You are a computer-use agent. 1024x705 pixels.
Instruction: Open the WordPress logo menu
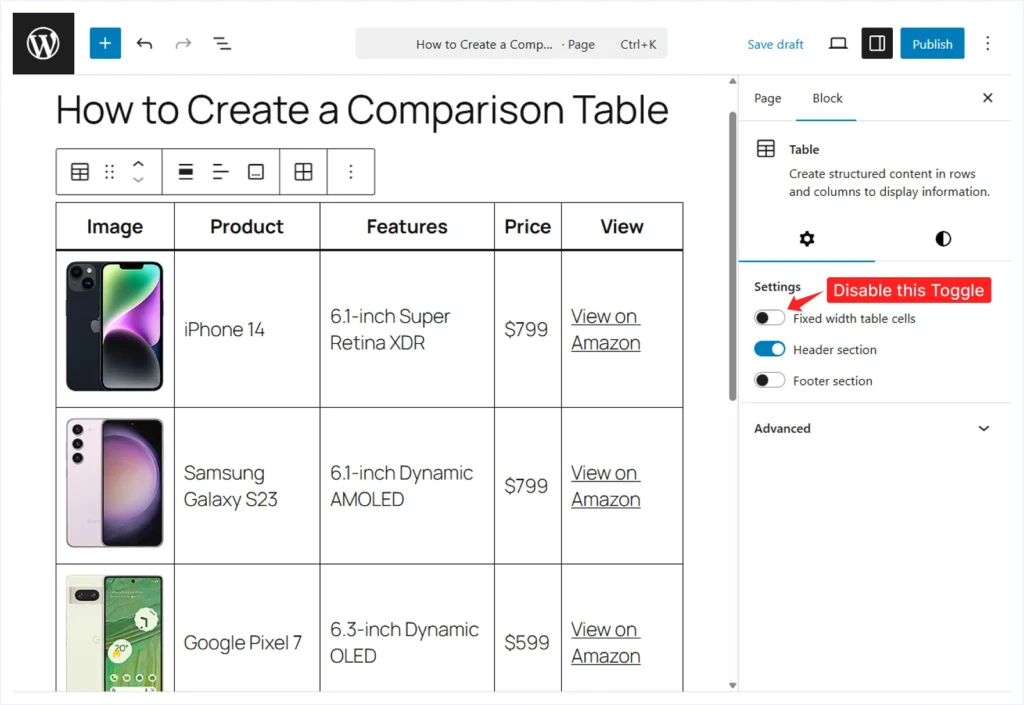coord(43,44)
